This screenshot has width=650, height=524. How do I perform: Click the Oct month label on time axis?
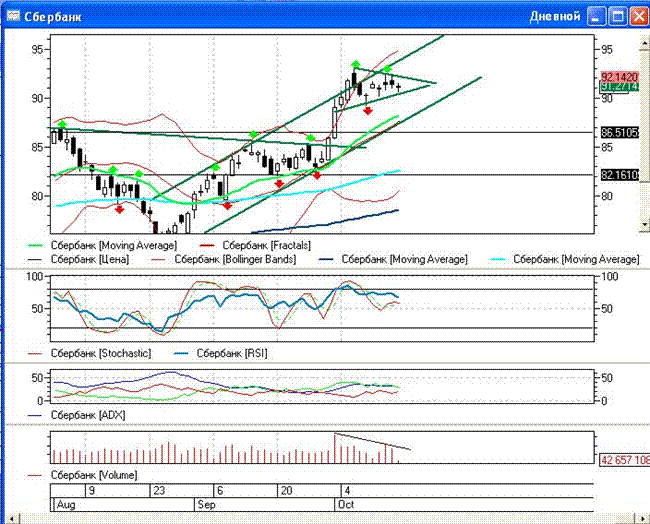point(346,505)
